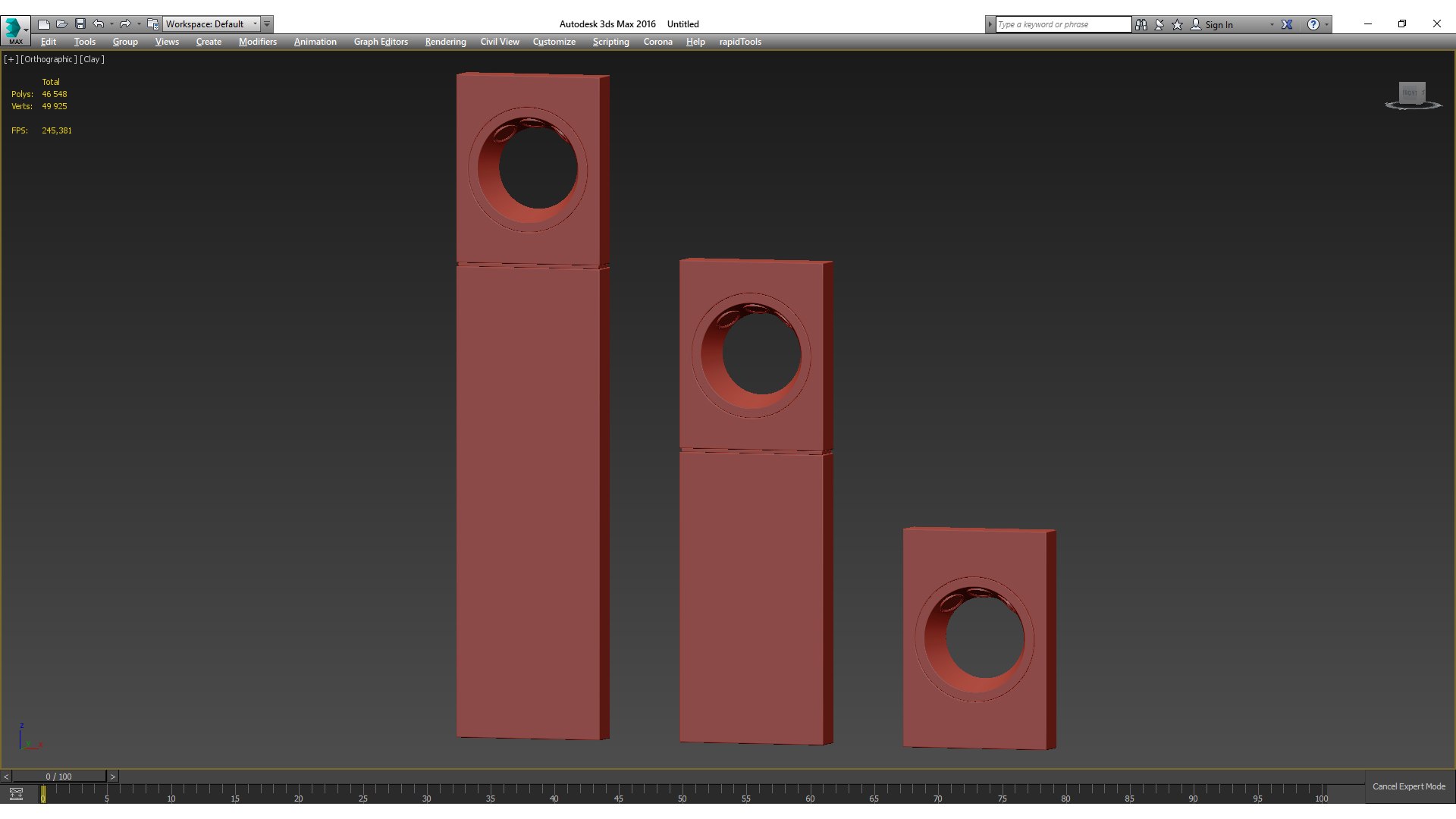This screenshot has width=1456, height=819.
Task: Open the 3ds Max application menu
Action: (14, 29)
